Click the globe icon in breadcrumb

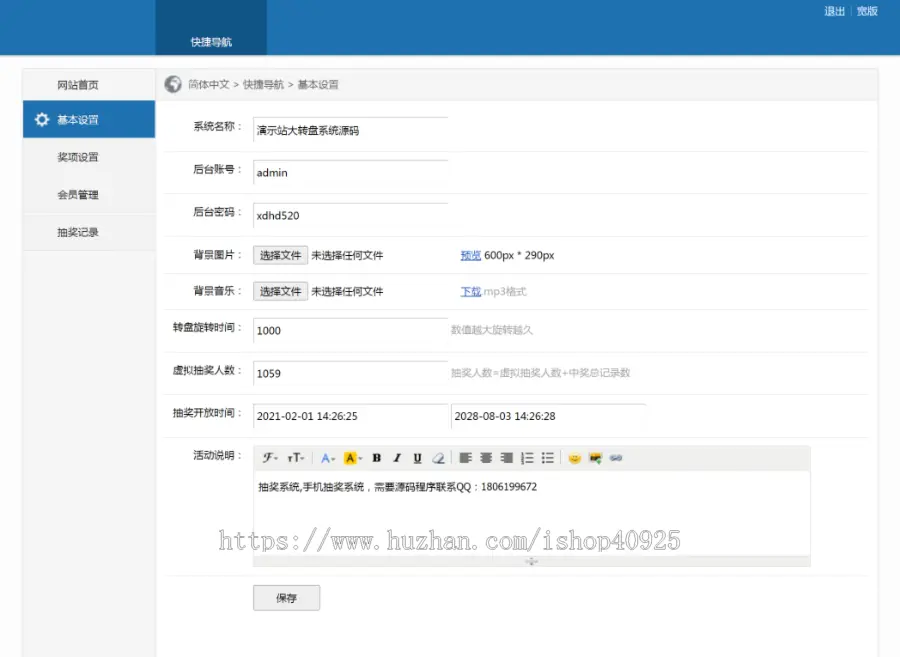coord(173,84)
